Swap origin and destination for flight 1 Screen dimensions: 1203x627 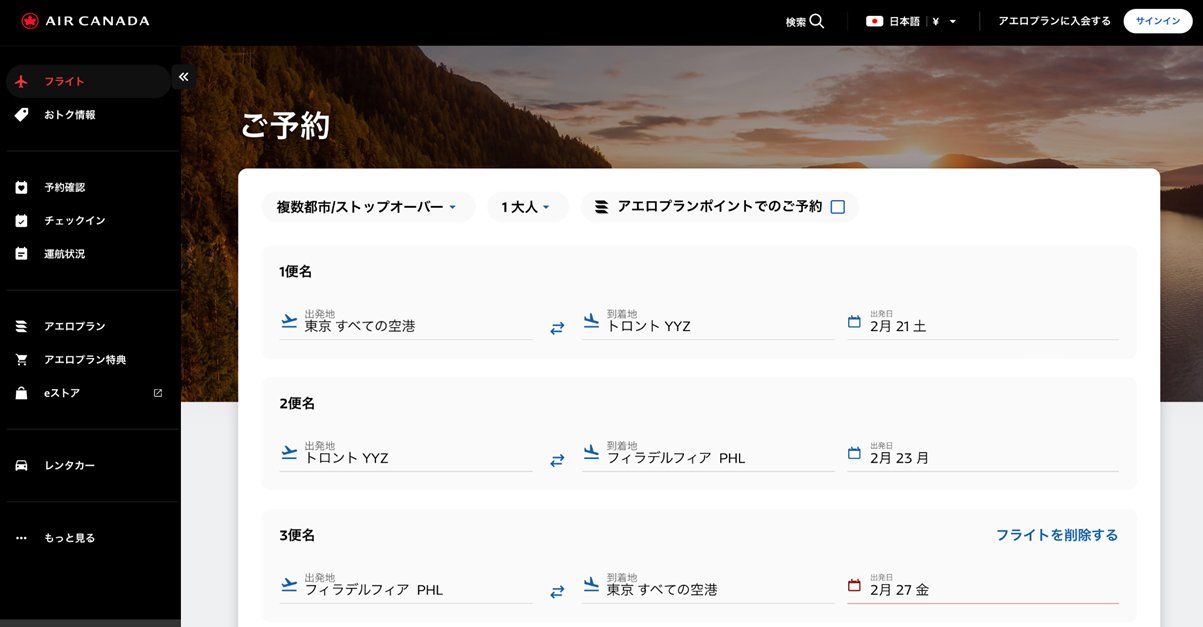557,327
